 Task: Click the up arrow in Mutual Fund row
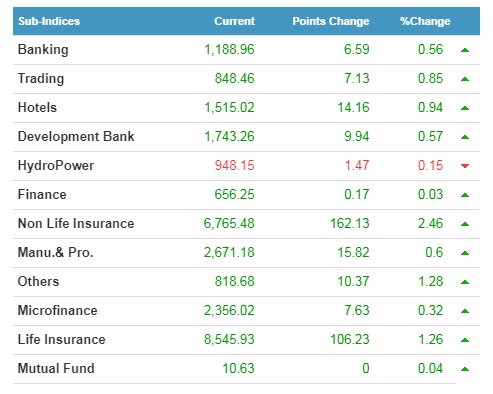coord(465,369)
